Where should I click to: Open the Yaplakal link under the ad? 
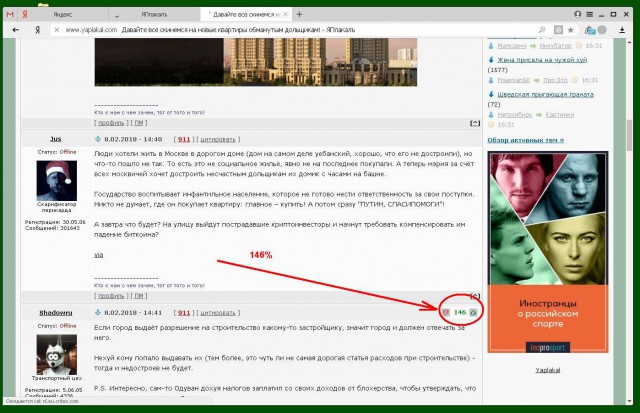click(547, 370)
